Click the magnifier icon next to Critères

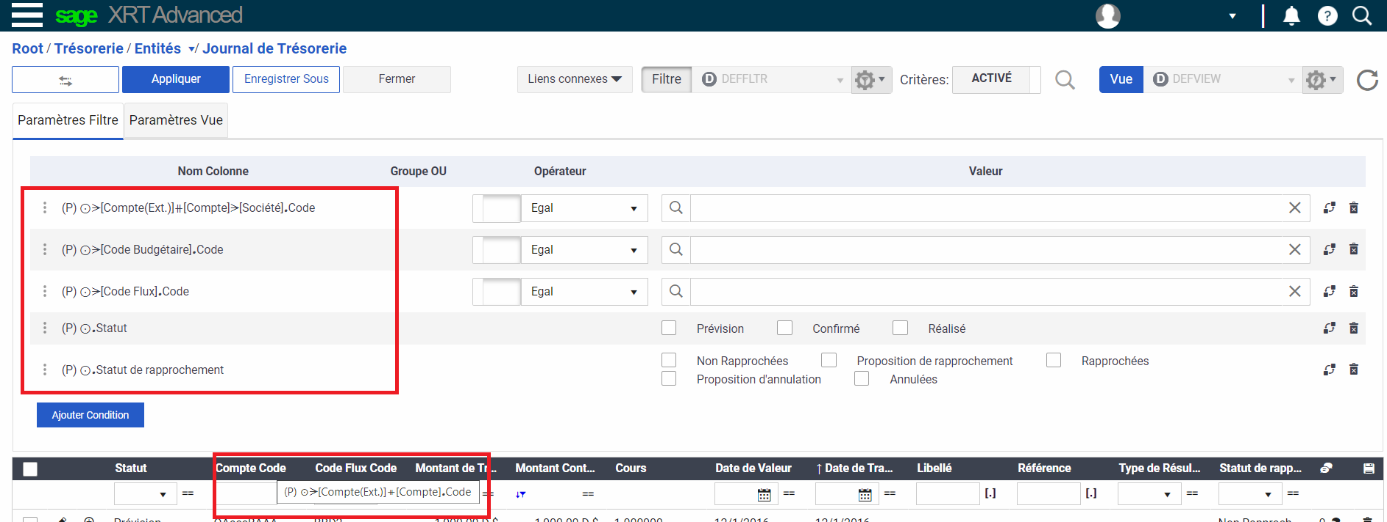click(1065, 80)
